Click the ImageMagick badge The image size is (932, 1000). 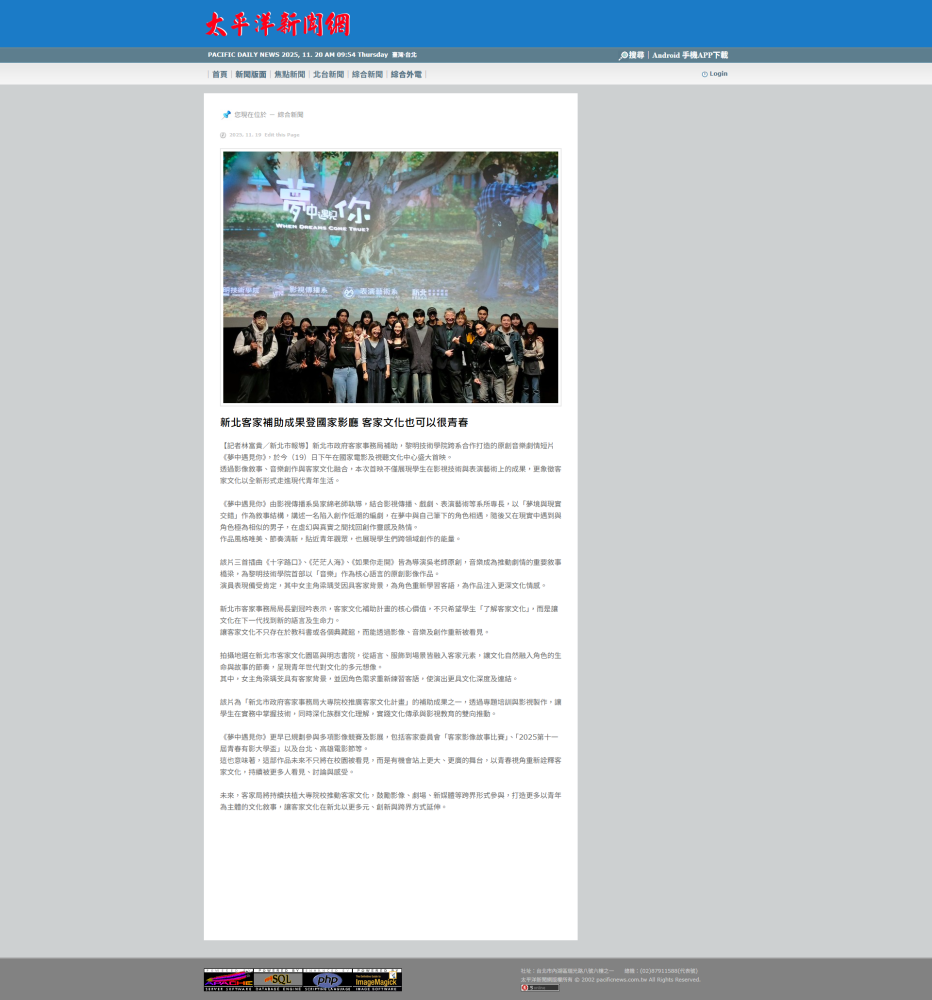376,980
